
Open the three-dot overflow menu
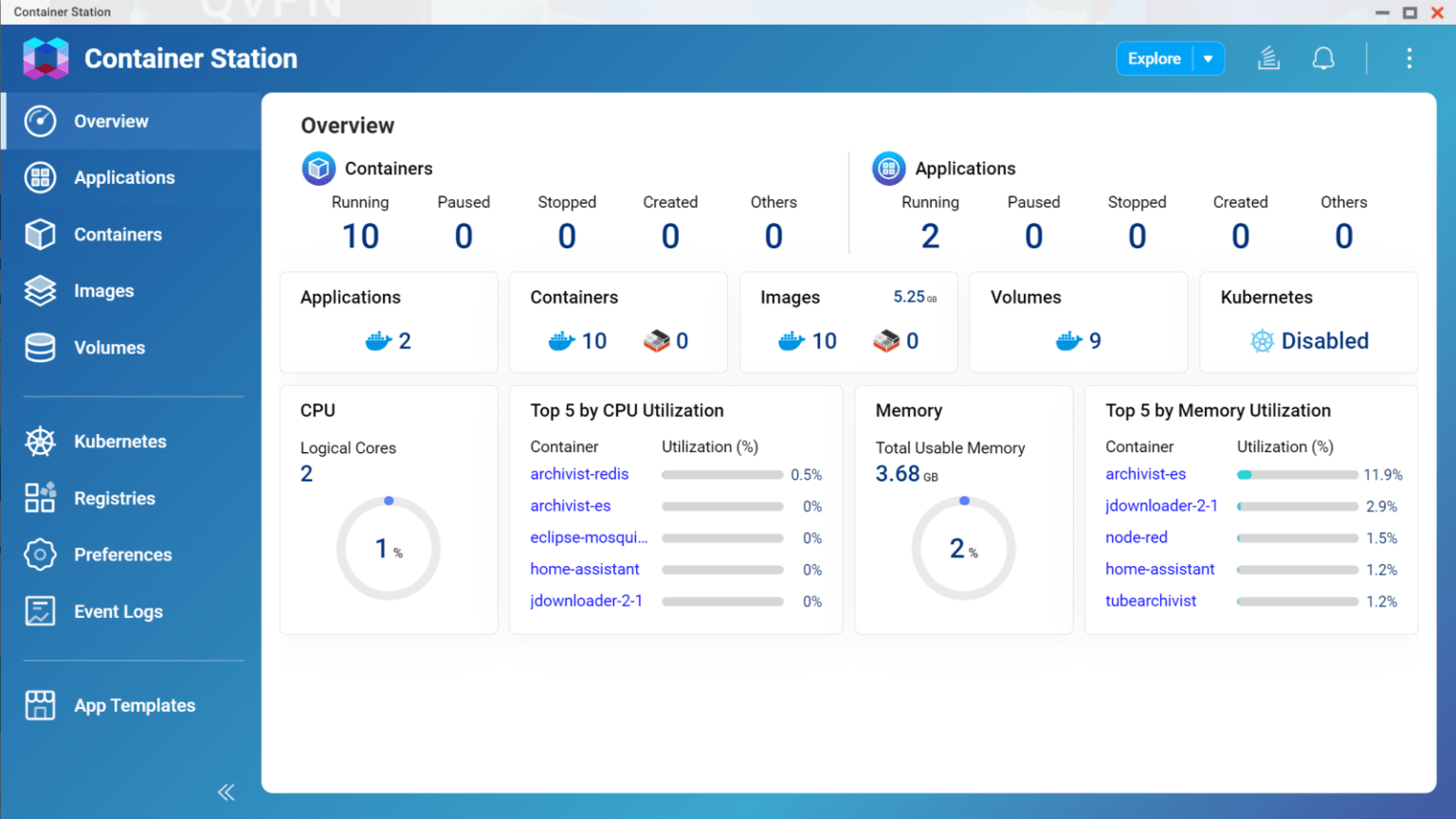pos(1410,58)
